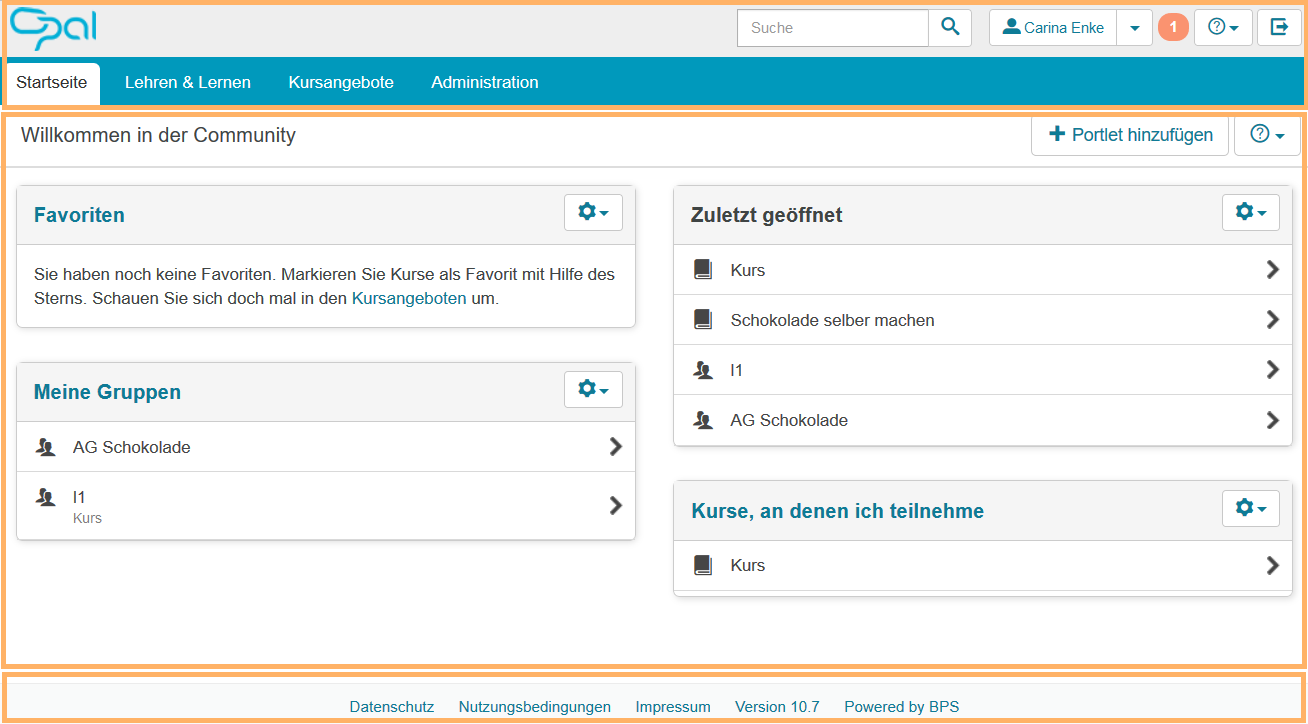Click the OPAL logo
1308x724 pixels.
point(54,29)
